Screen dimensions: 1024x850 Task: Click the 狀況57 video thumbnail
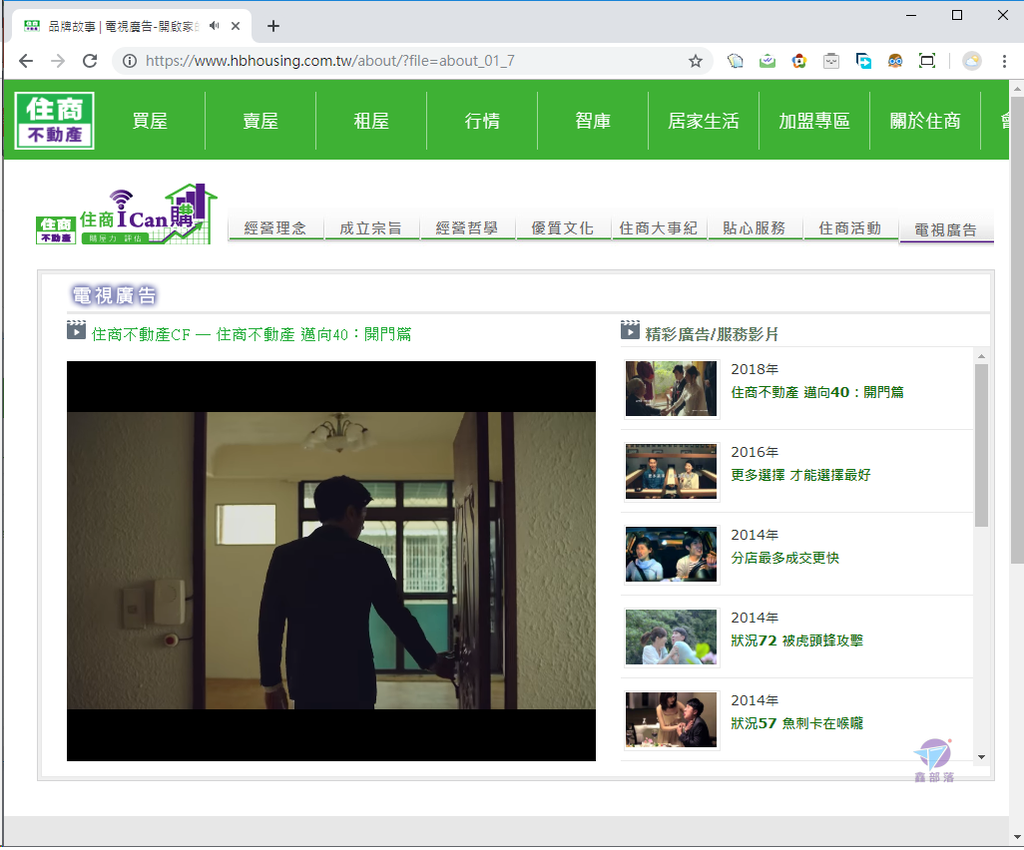(x=671, y=720)
